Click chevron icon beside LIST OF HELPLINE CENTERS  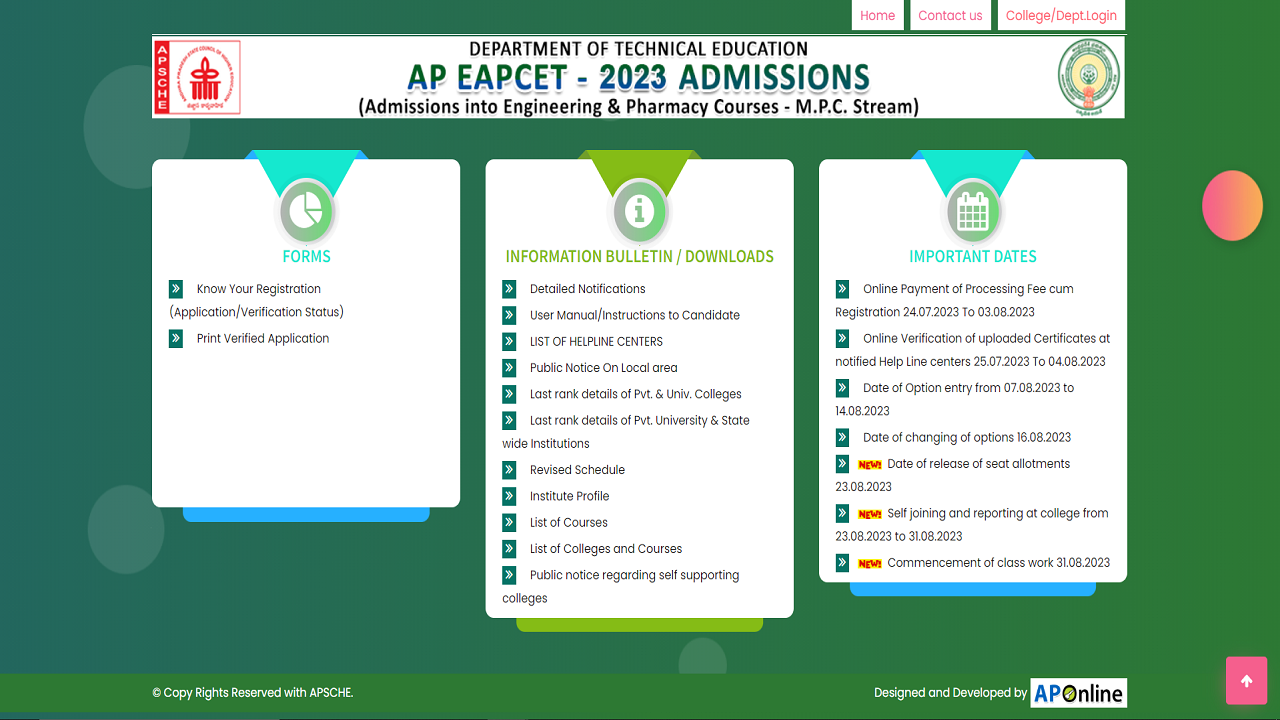pyautogui.click(x=509, y=341)
